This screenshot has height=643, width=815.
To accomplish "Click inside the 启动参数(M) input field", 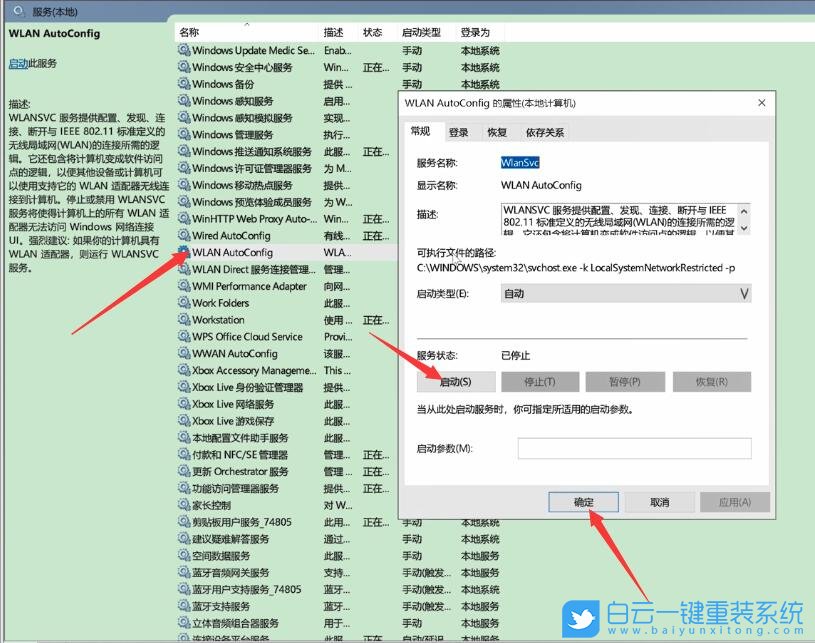I will 635,448.
